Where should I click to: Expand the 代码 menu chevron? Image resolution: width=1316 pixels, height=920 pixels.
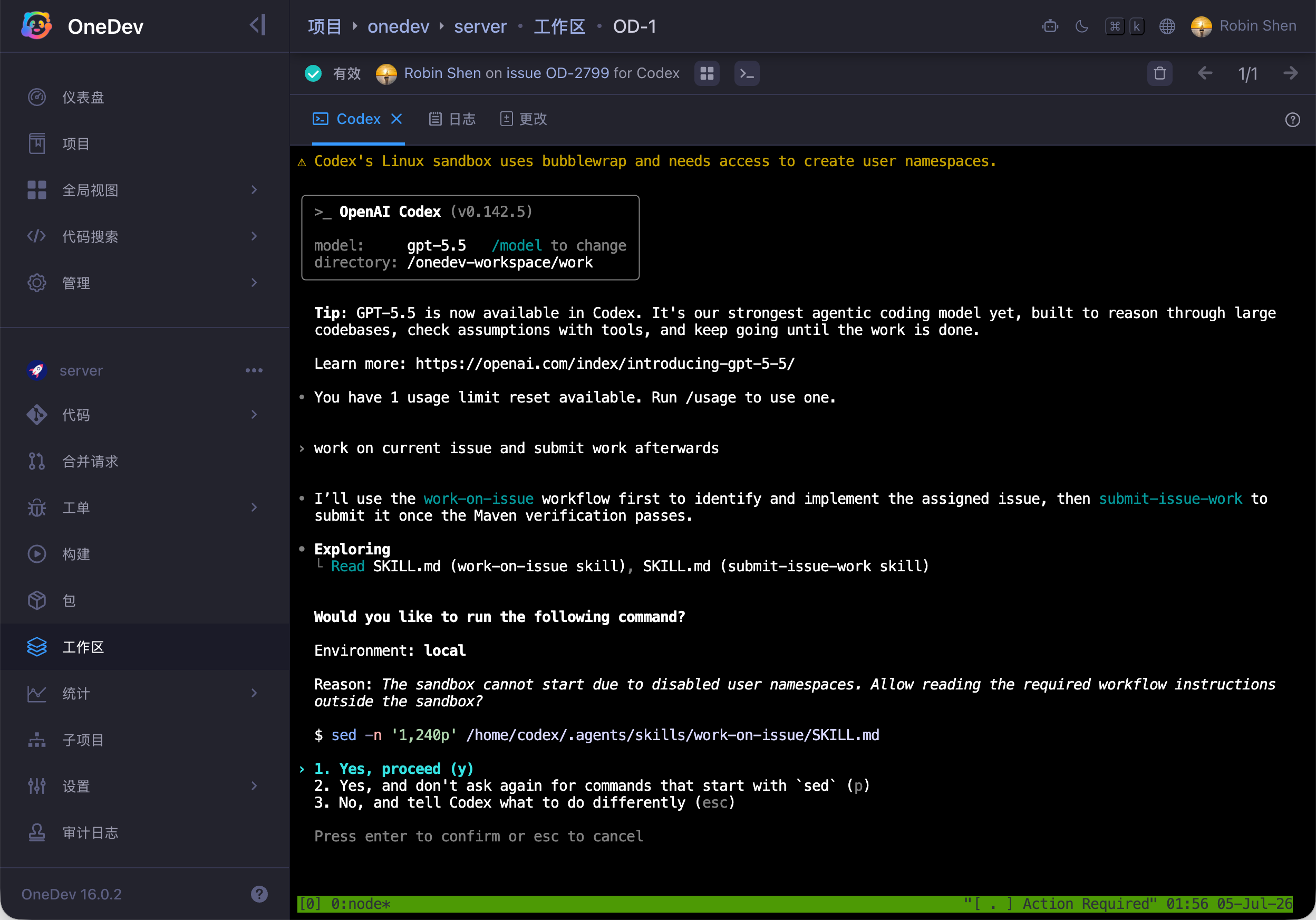(254, 415)
